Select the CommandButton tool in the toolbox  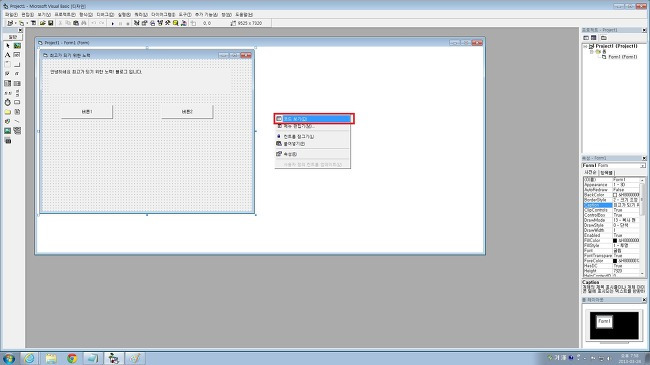[x=17, y=64]
